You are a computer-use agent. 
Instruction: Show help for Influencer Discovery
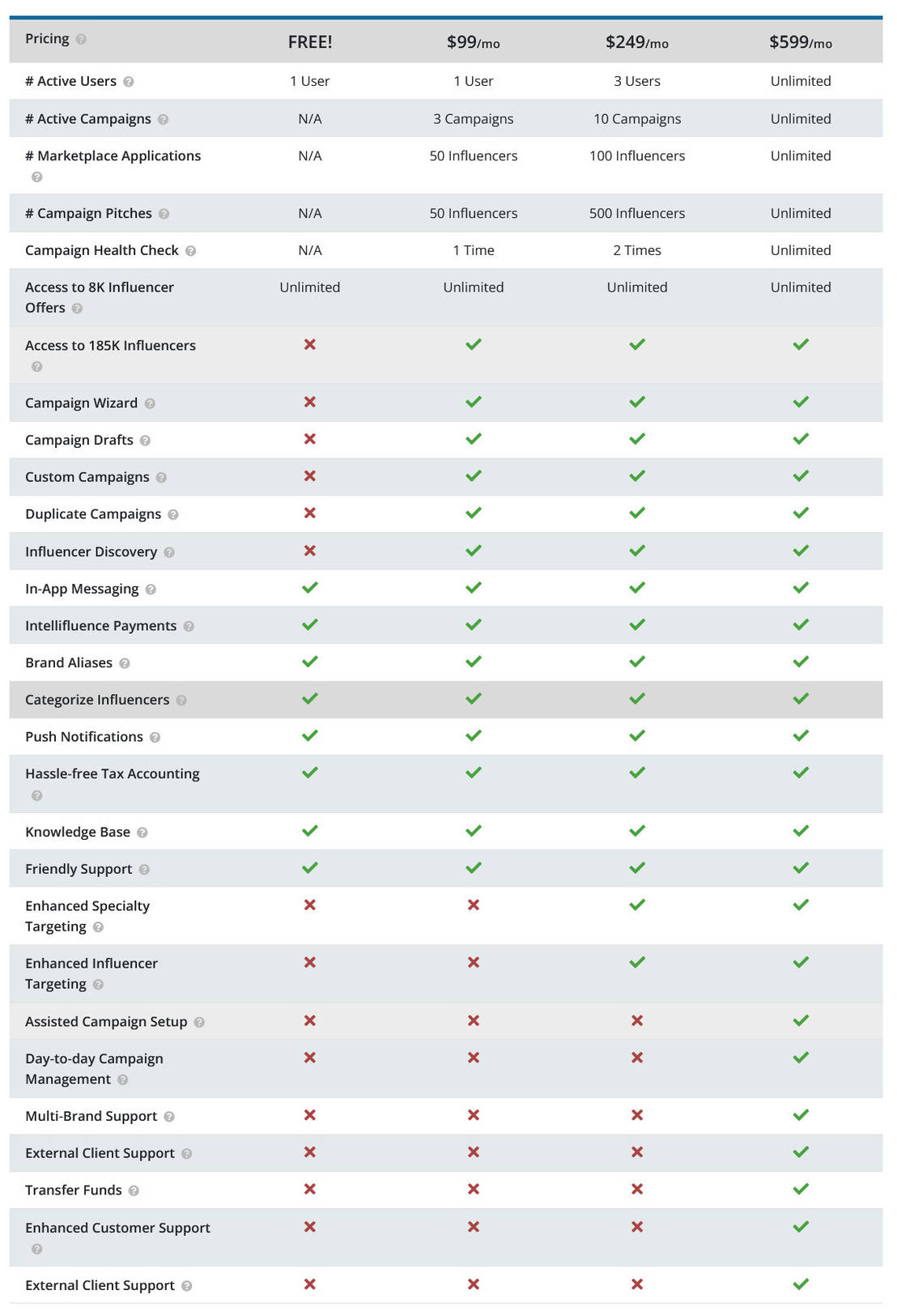pyautogui.click(x=169, y=552)
